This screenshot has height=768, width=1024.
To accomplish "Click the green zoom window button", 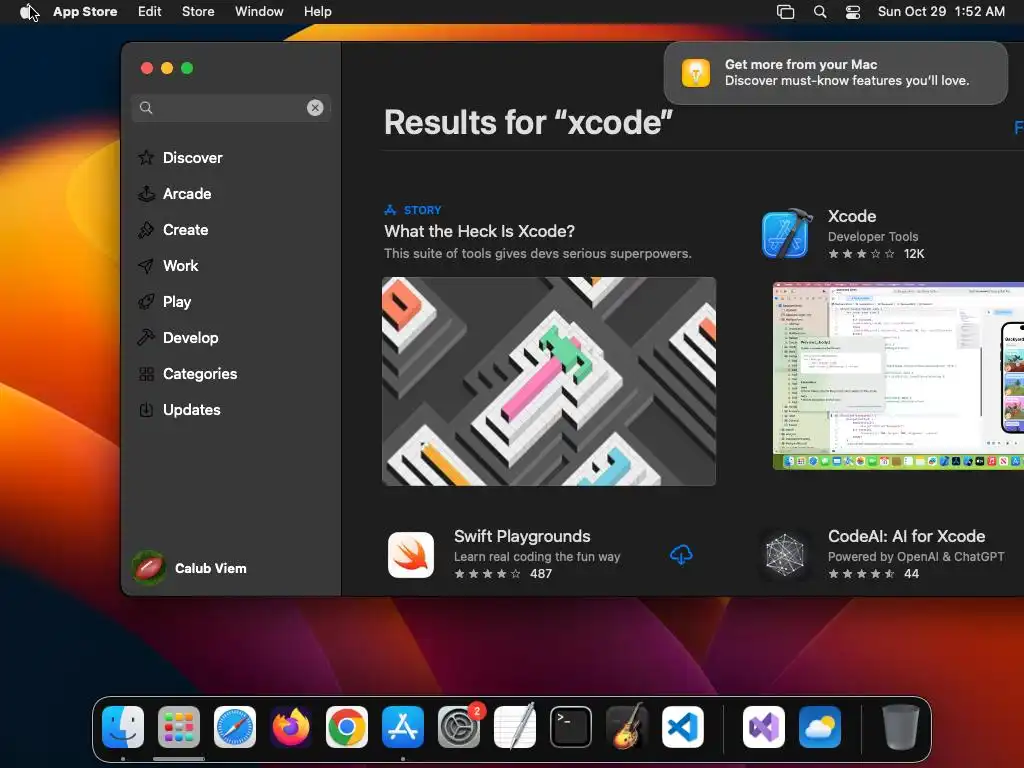I will tap(187, 68).
